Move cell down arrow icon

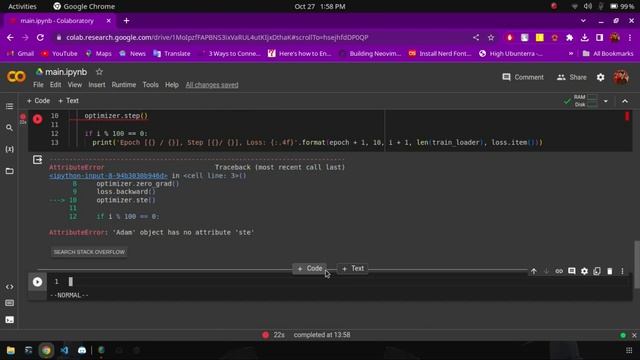click(x=546, y=271)
